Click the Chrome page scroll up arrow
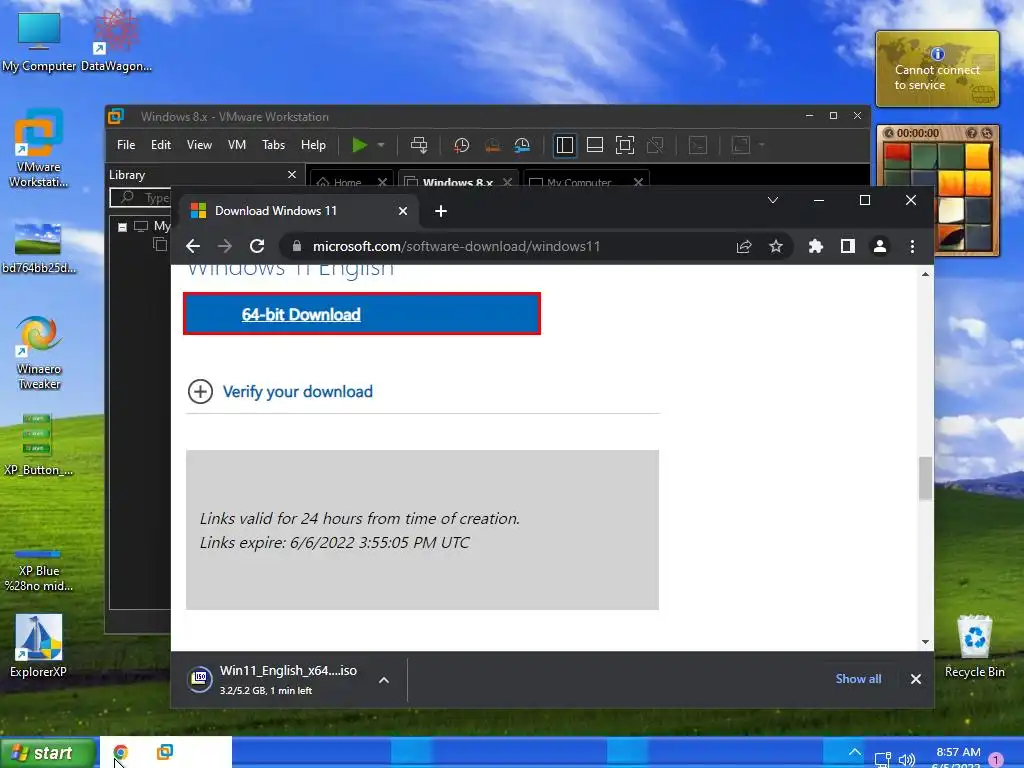The height and width of the screenshot is (768, 1024). point(925,274)
